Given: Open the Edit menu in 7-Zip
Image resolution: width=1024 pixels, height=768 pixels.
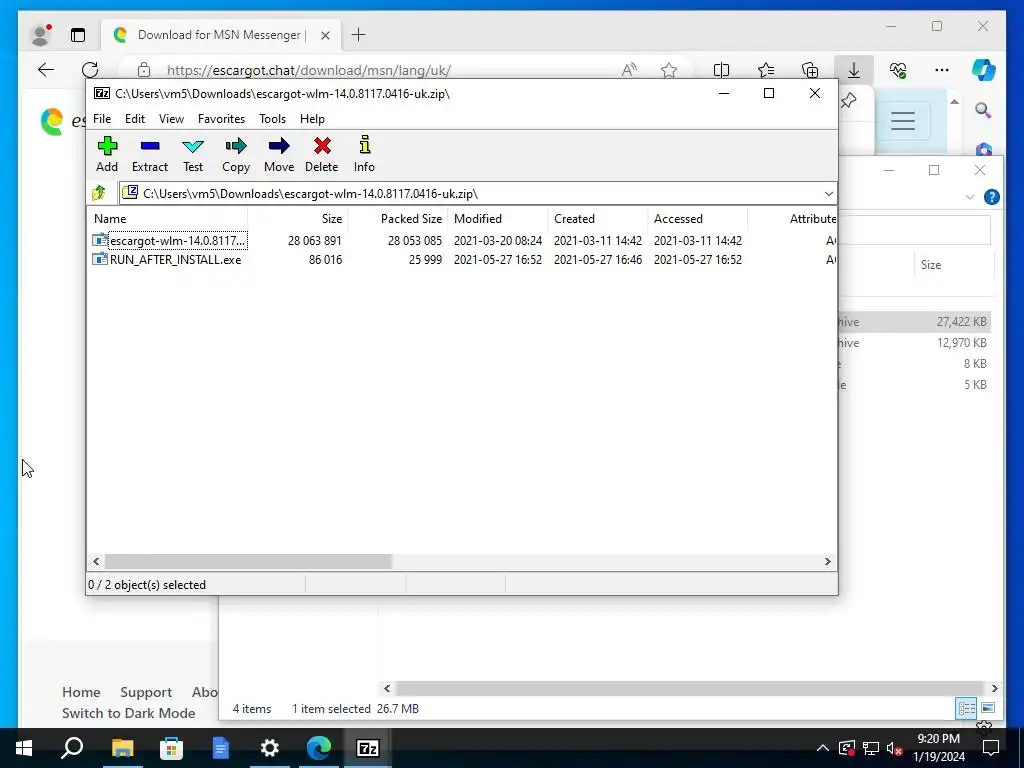Looking at the screenshot, I should [135, 119].
